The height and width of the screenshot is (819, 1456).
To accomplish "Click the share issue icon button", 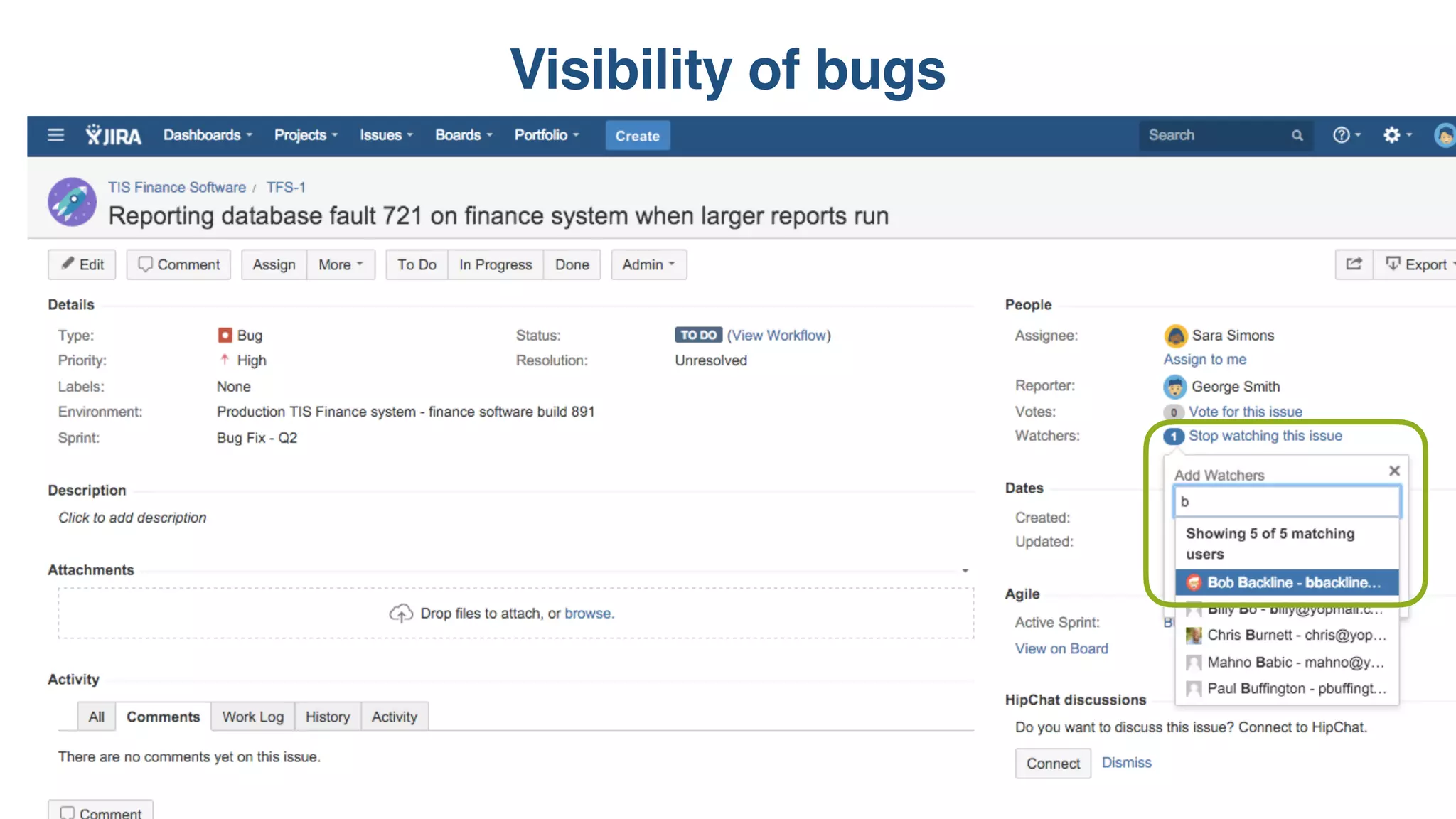I will 1354,264.
